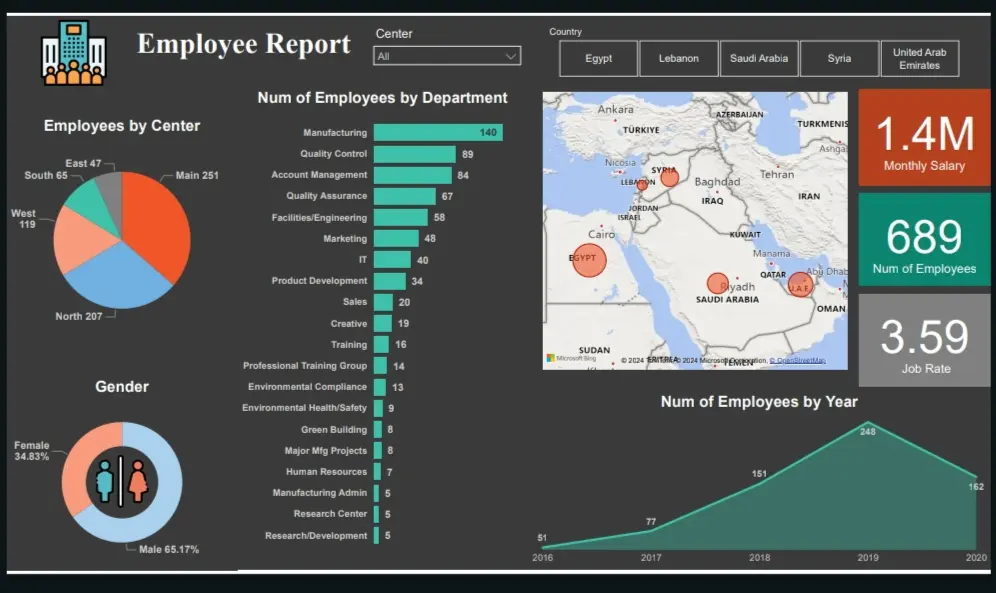
Task: Click the Employees by Center chart title
Action: tap(122, 126)
